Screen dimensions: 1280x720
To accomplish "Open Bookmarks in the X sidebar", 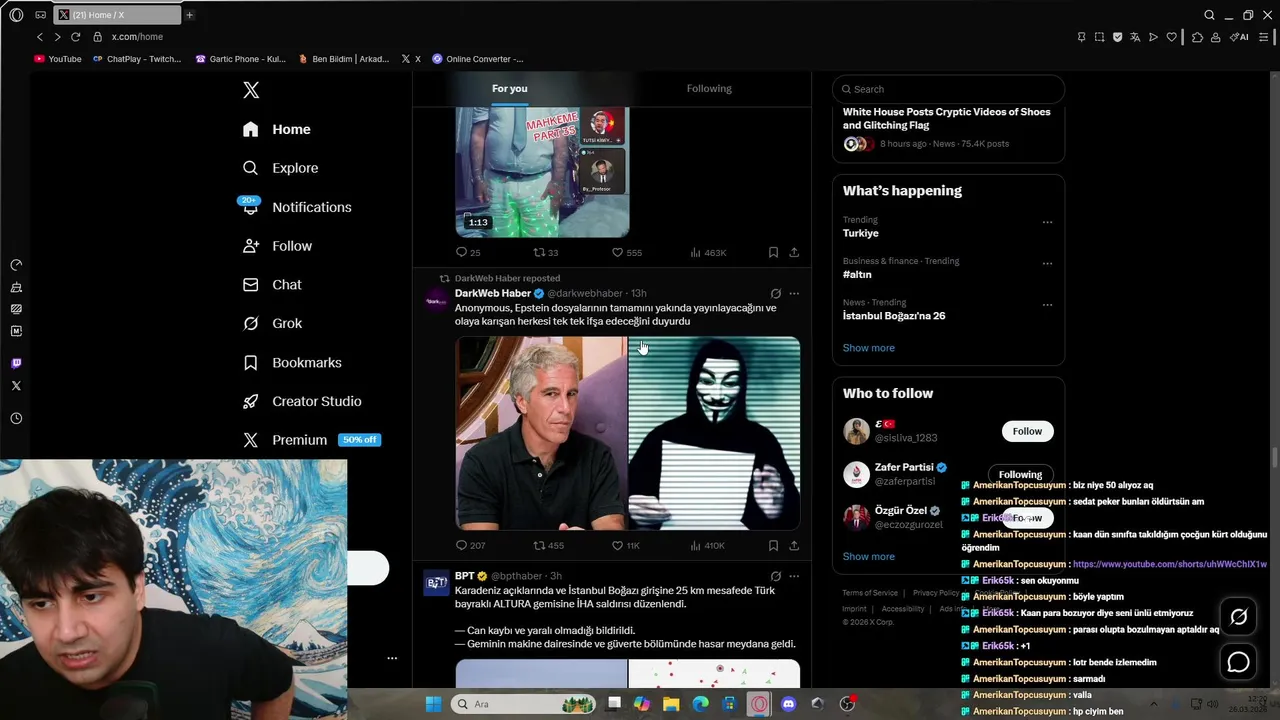I will [292, 363].
